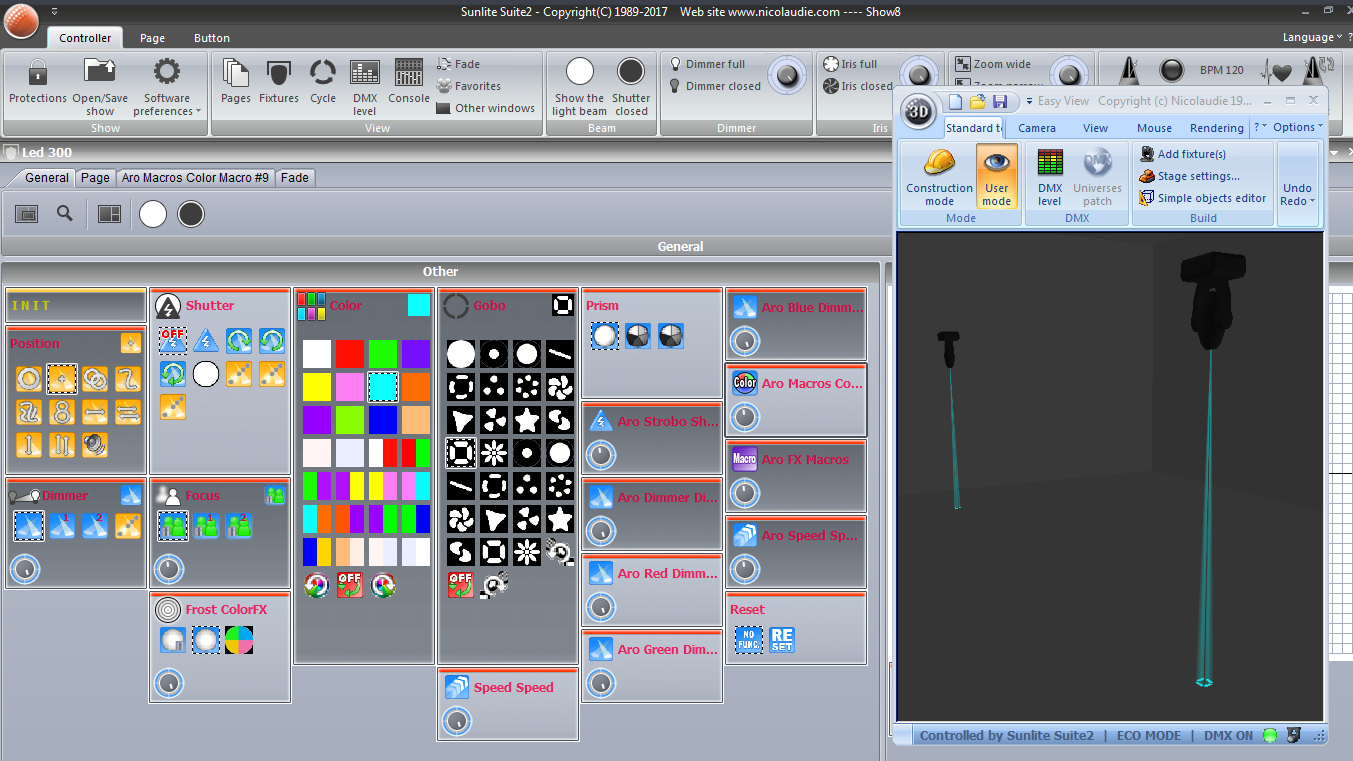Expand the Options dropdown in 3D window
Viewport: 1353px width, 761px height.
pyautogui.click(x=1298, y=127)
